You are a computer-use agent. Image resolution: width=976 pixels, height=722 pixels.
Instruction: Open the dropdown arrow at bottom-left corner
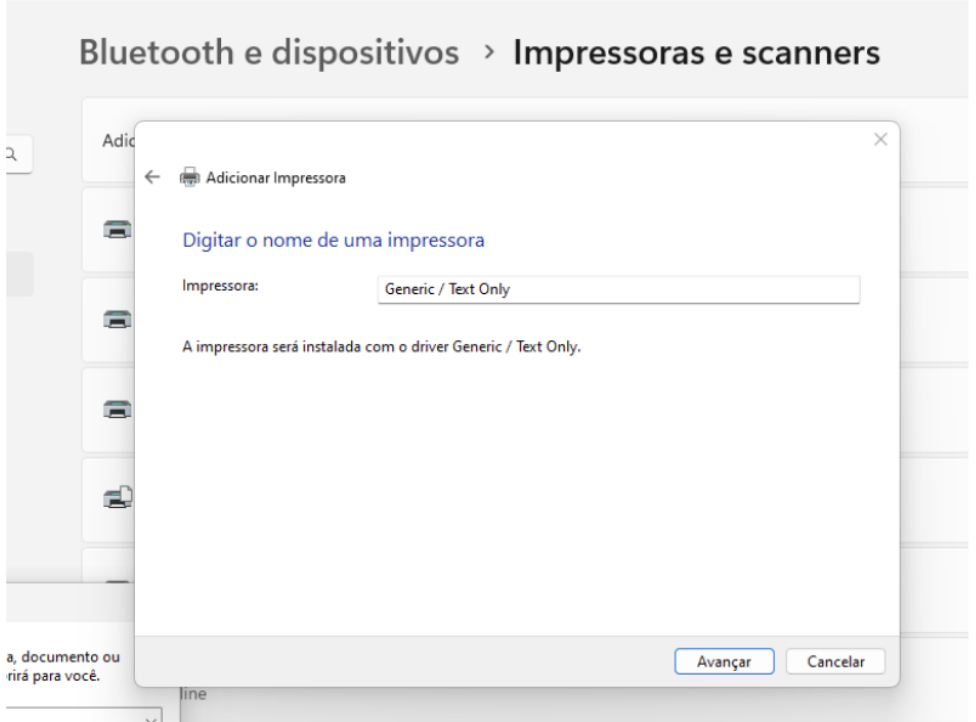(151, 716)
